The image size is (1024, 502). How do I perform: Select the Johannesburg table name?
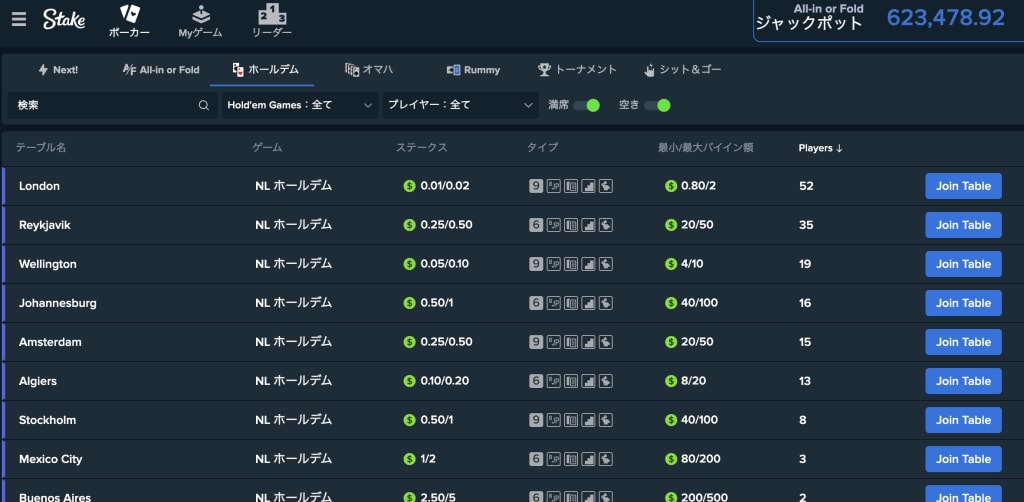click(57, 304)
